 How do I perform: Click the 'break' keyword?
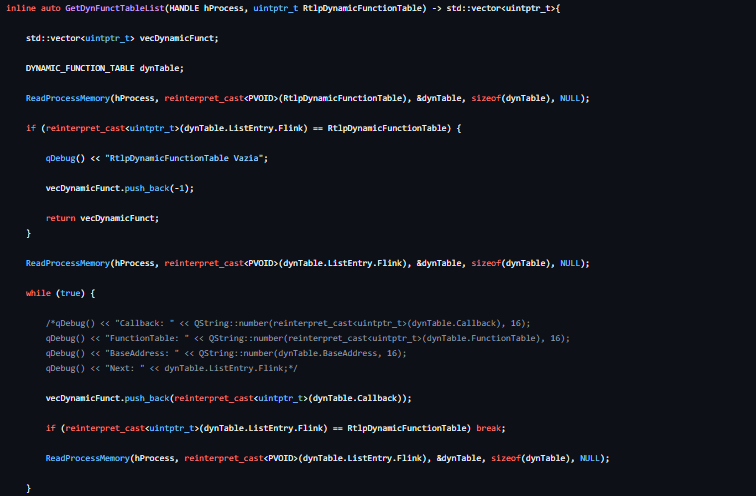488,428
